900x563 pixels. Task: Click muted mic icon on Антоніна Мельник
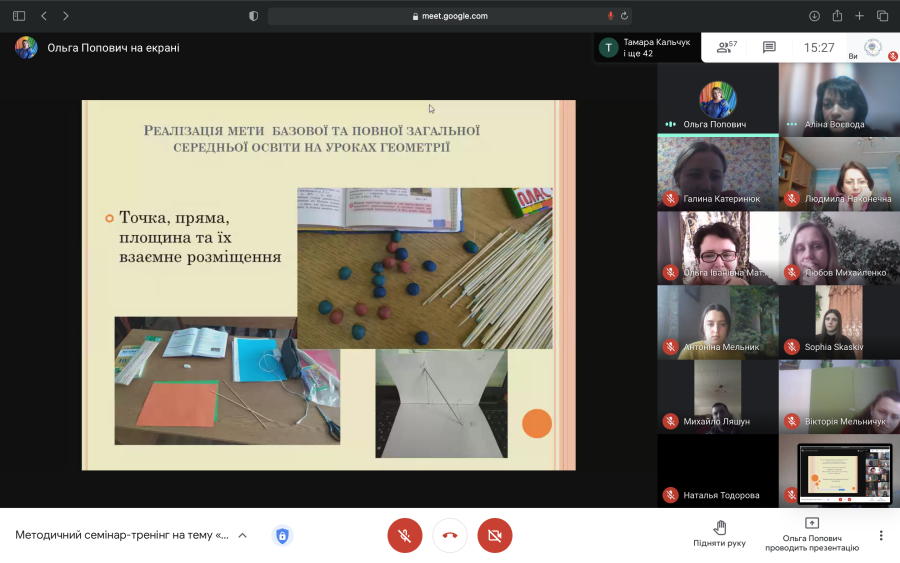670,347
